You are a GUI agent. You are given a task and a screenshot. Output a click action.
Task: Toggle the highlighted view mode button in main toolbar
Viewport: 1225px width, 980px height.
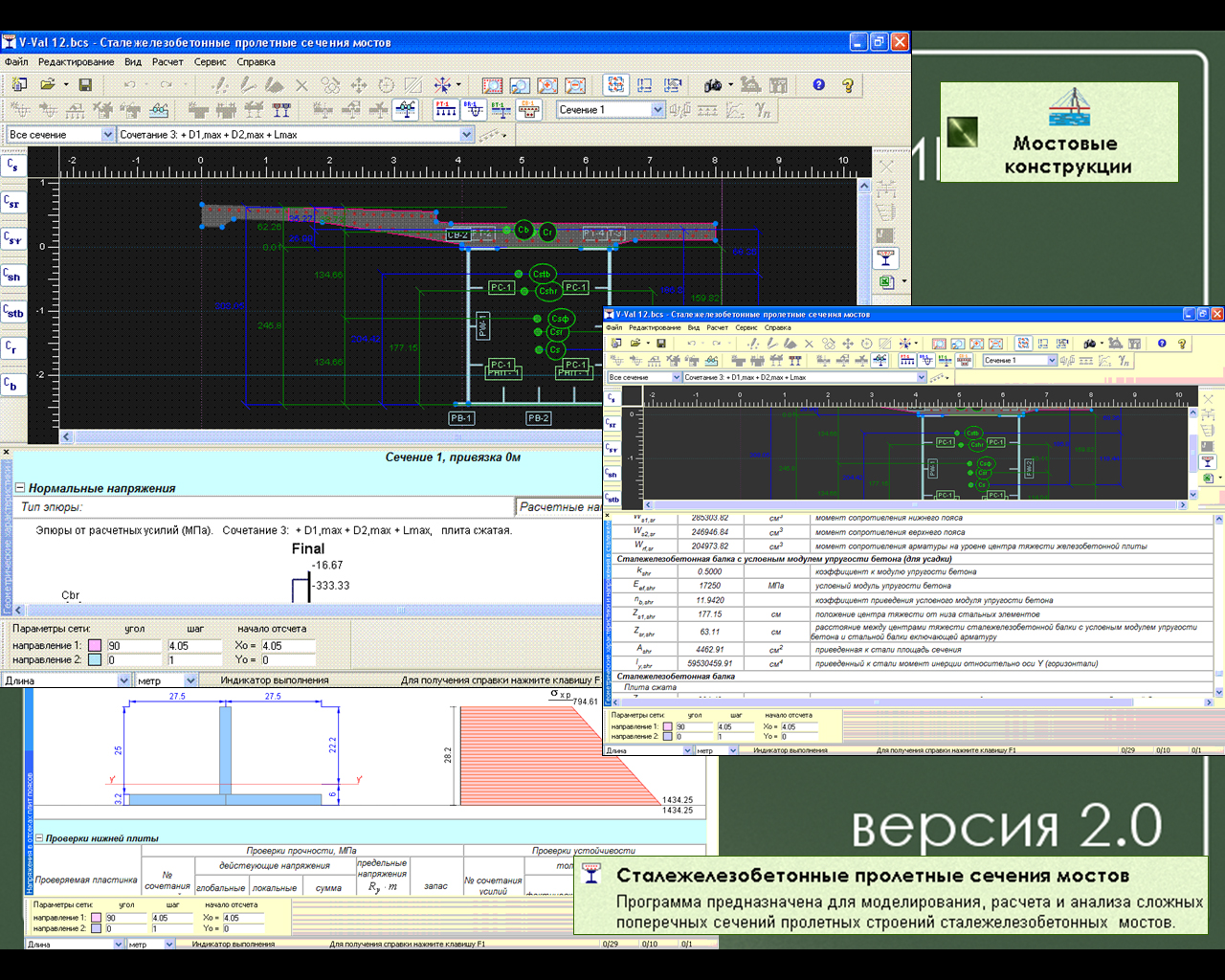coord(615,85)
